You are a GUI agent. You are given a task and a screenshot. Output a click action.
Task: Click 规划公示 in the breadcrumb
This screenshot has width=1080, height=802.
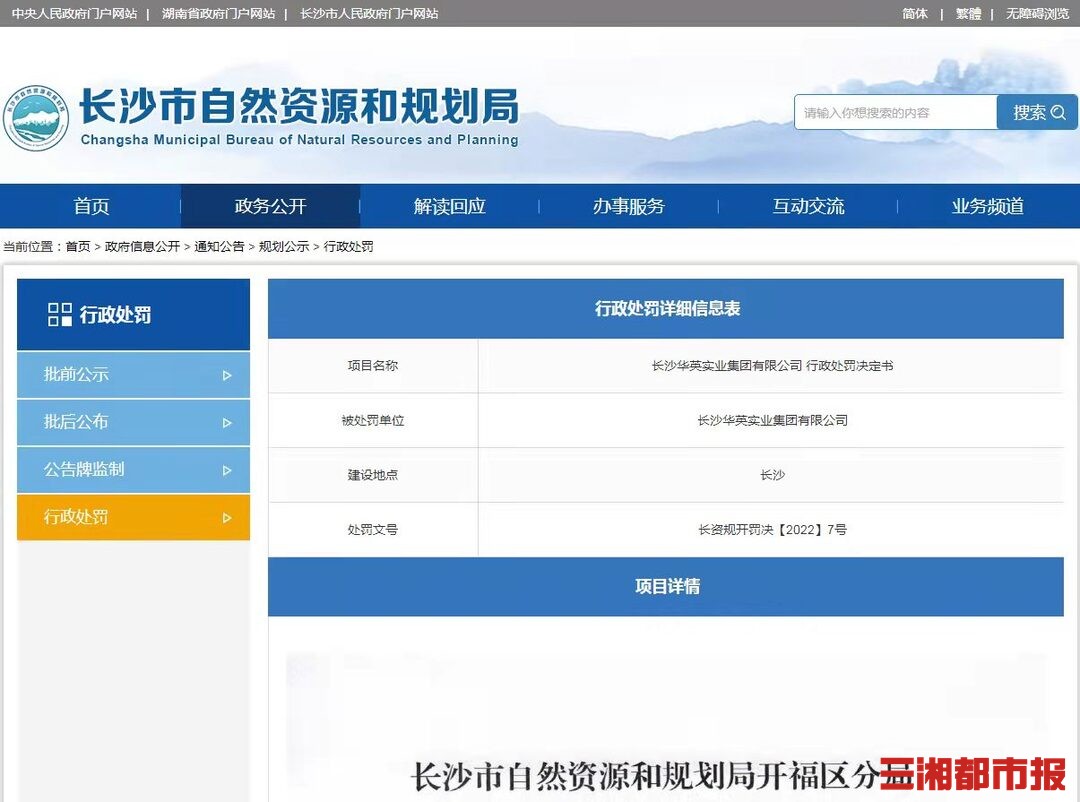point(284,246)
